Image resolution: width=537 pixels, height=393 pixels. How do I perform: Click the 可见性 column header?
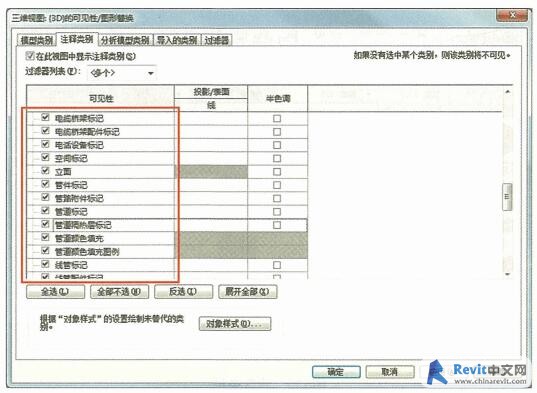[x=101, y=99]
